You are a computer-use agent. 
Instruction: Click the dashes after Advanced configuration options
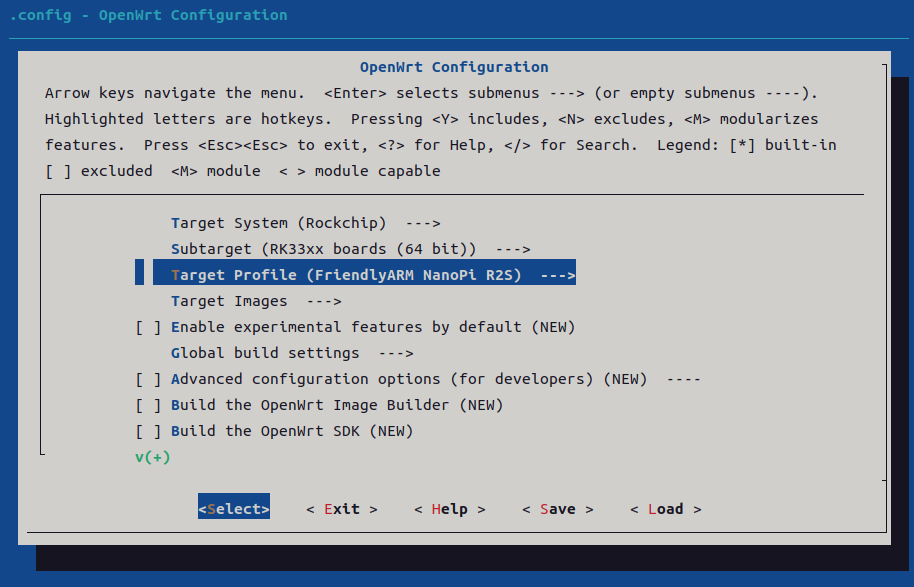click(683, 379)
